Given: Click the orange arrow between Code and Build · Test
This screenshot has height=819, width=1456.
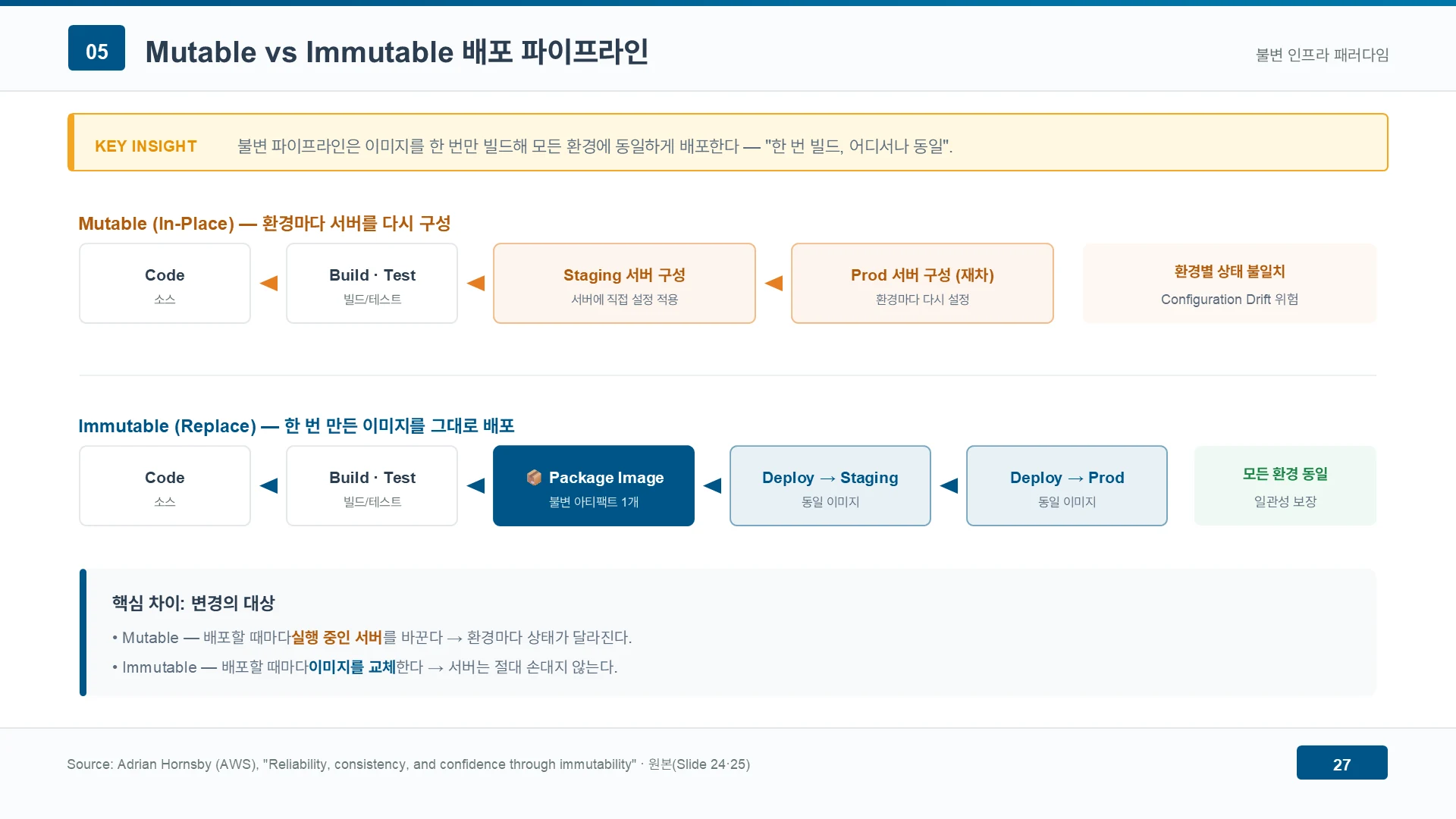Looking at the screenshot, I should coord(268,284).
